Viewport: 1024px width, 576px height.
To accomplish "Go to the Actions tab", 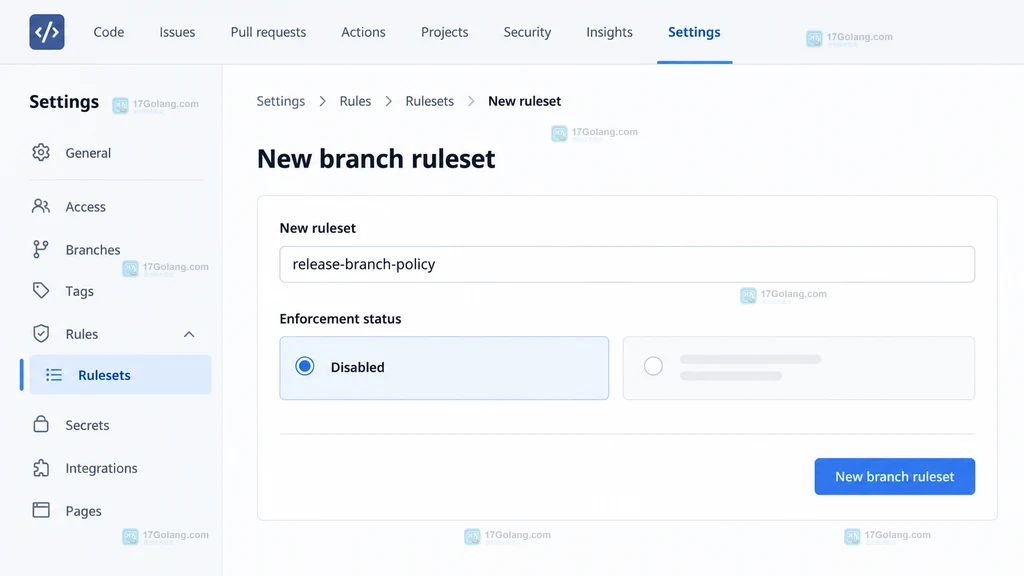I will tap(363, 32).
